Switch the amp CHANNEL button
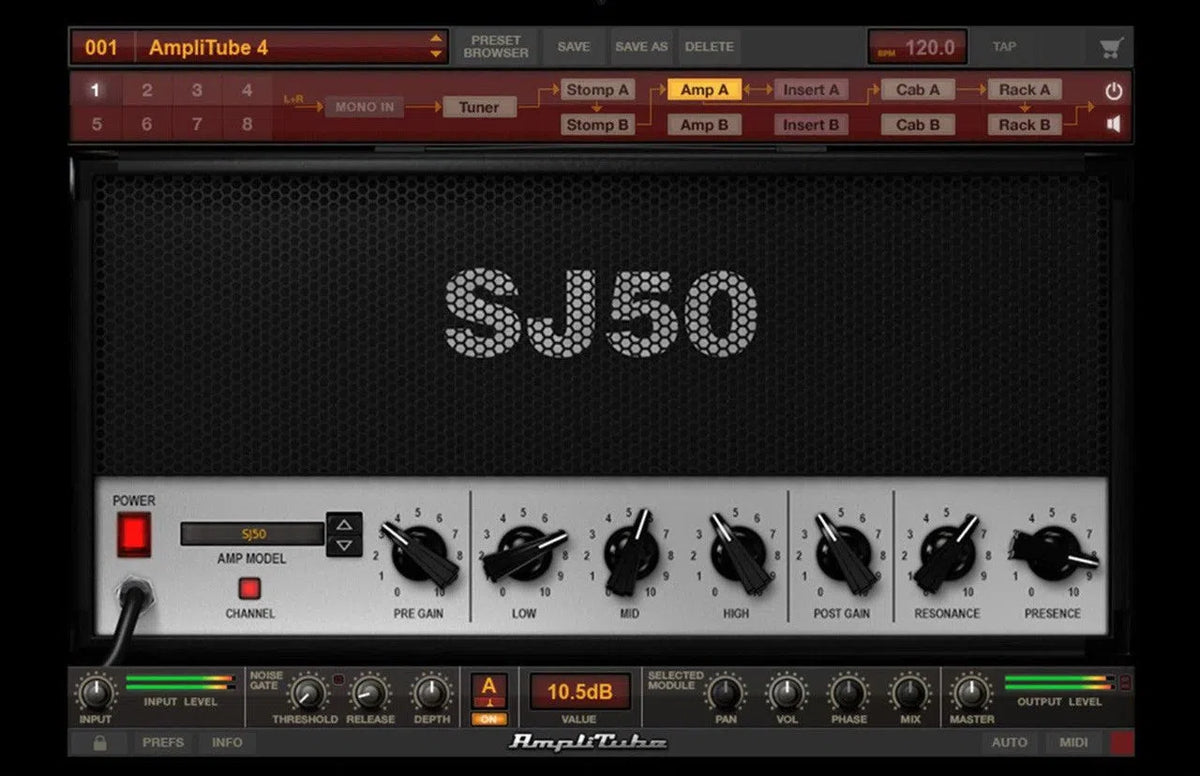1200x776 pixels. 248,590
